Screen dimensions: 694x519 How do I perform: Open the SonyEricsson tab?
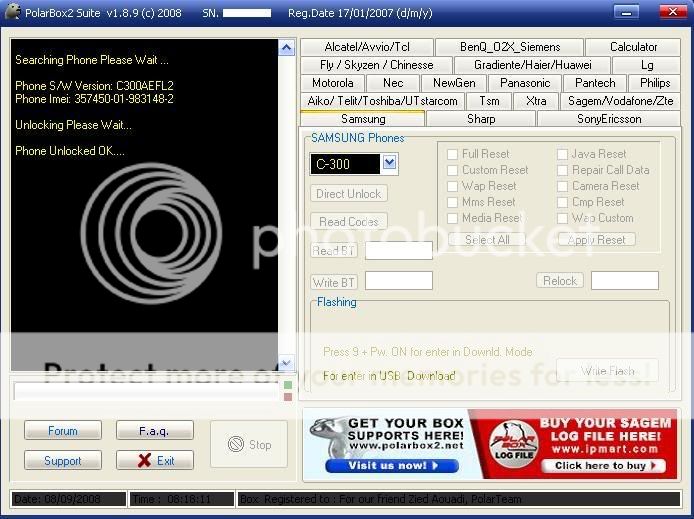(609, 119)
